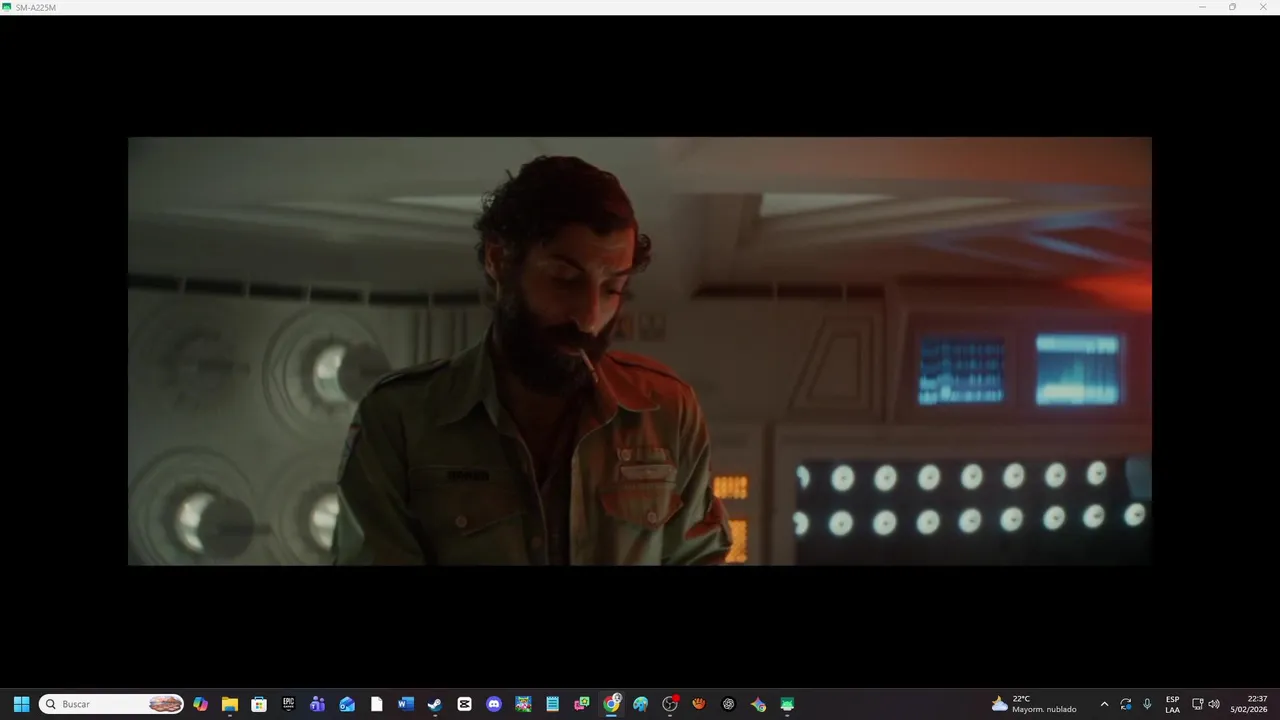Viewport: 1280px width, 720px height.
Task: Open ESP LAA language switcher
Action: coord(1172,704)
